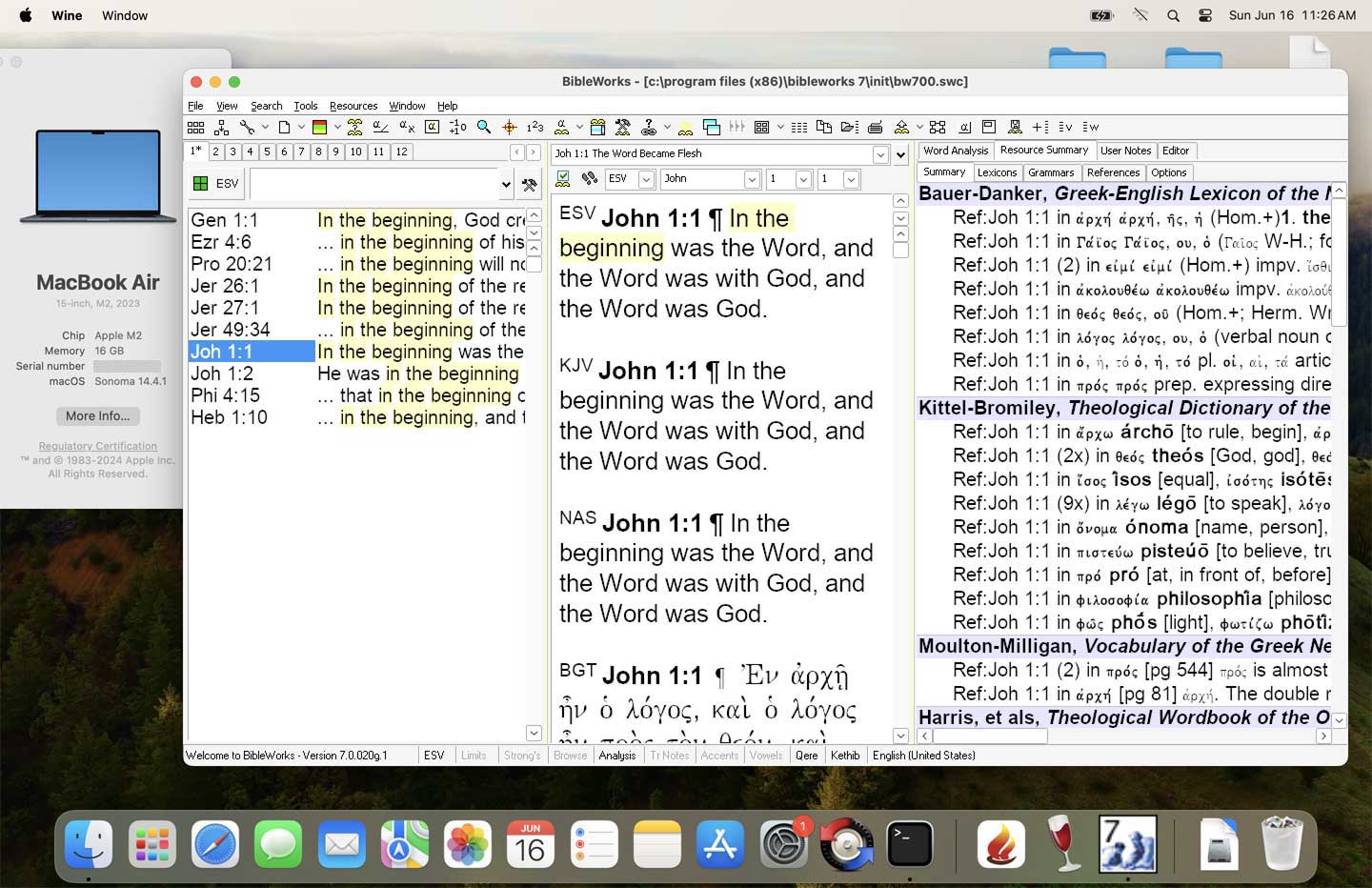Click the red crosshair target toolbar icon
1372x888 pixels.
[509, 127]
